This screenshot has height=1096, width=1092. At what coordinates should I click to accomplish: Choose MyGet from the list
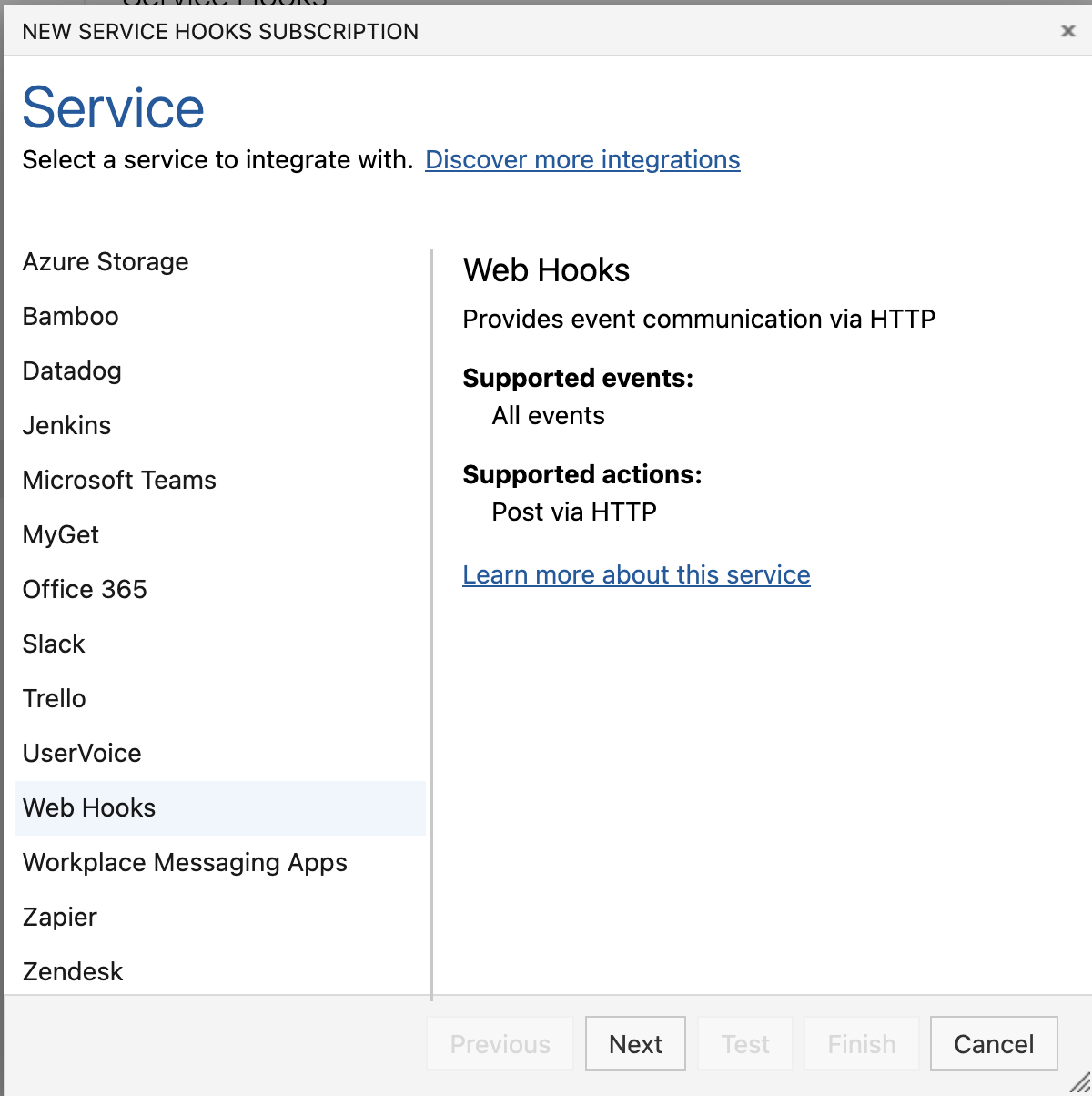220,535
